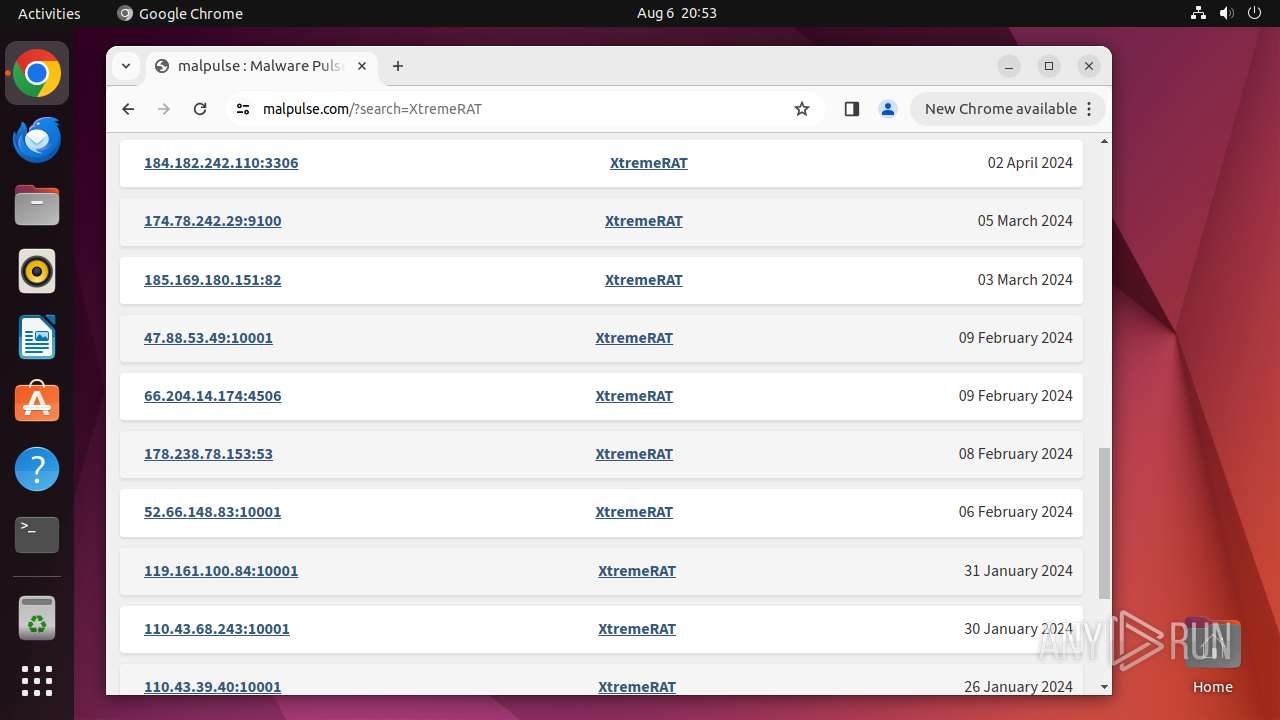Click the page vertical scrollbar thumb

point(1104,523)
